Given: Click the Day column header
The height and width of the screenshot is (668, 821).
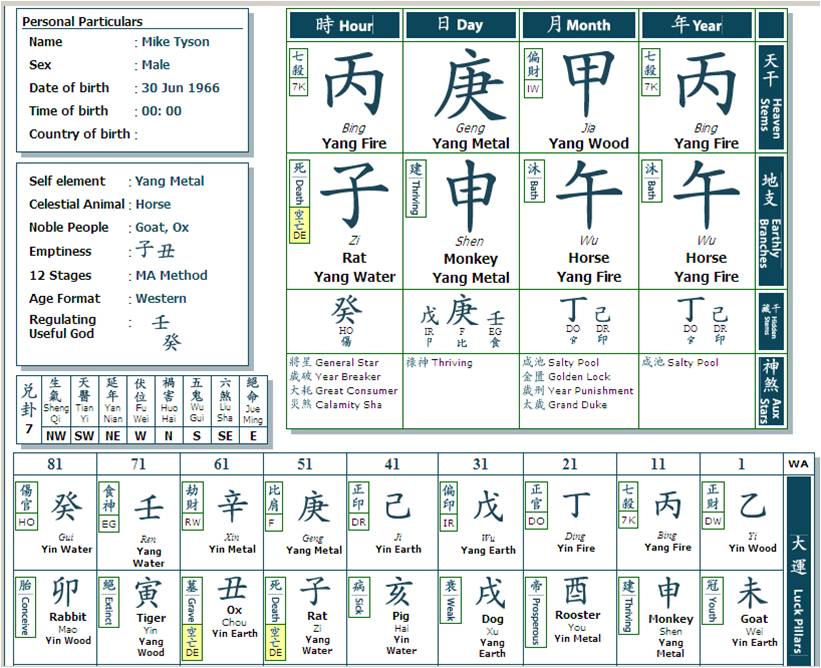Looking at the screenshot, I should click(461, 25).
